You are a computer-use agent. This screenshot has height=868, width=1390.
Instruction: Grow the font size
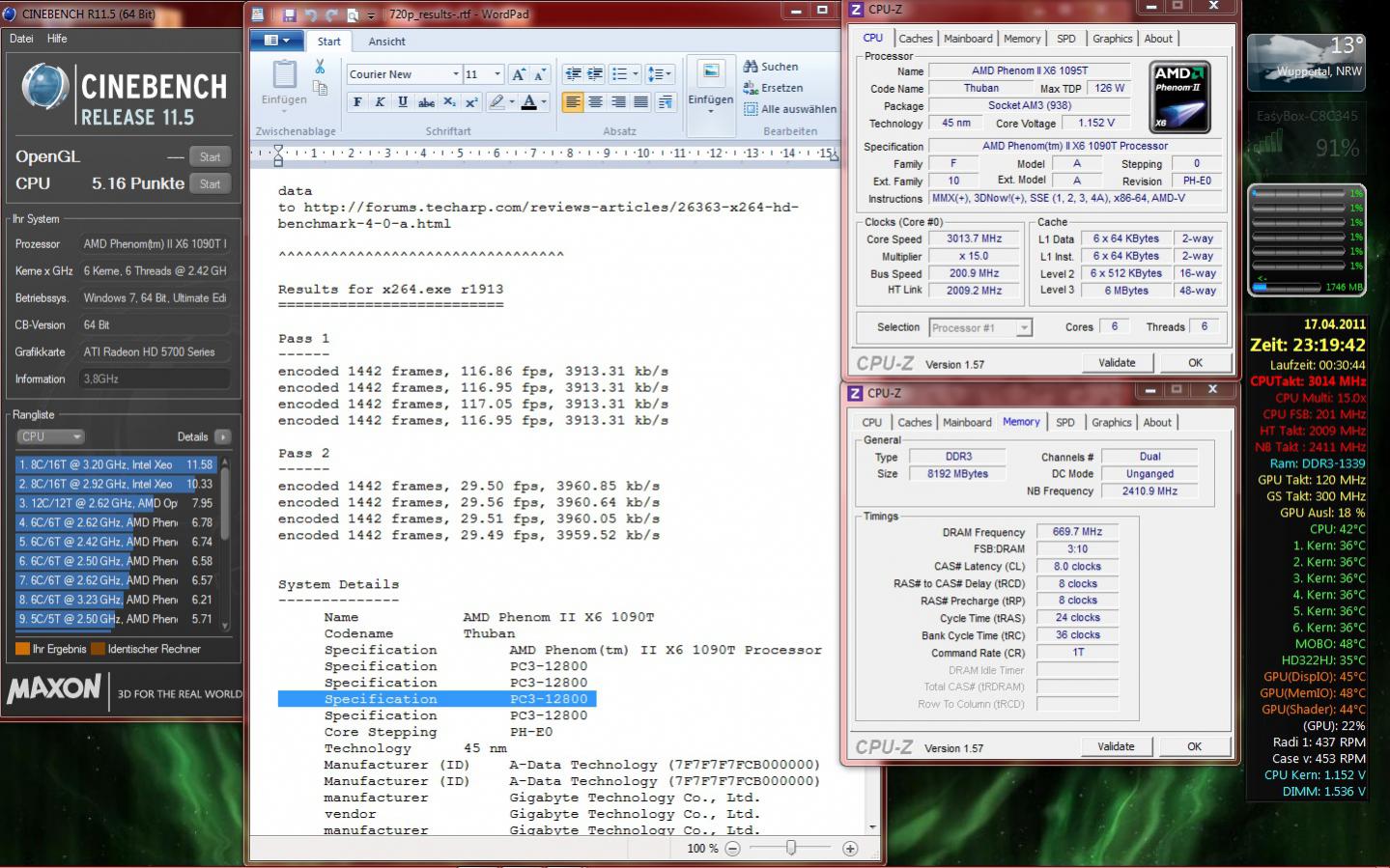tap(519, 74)
